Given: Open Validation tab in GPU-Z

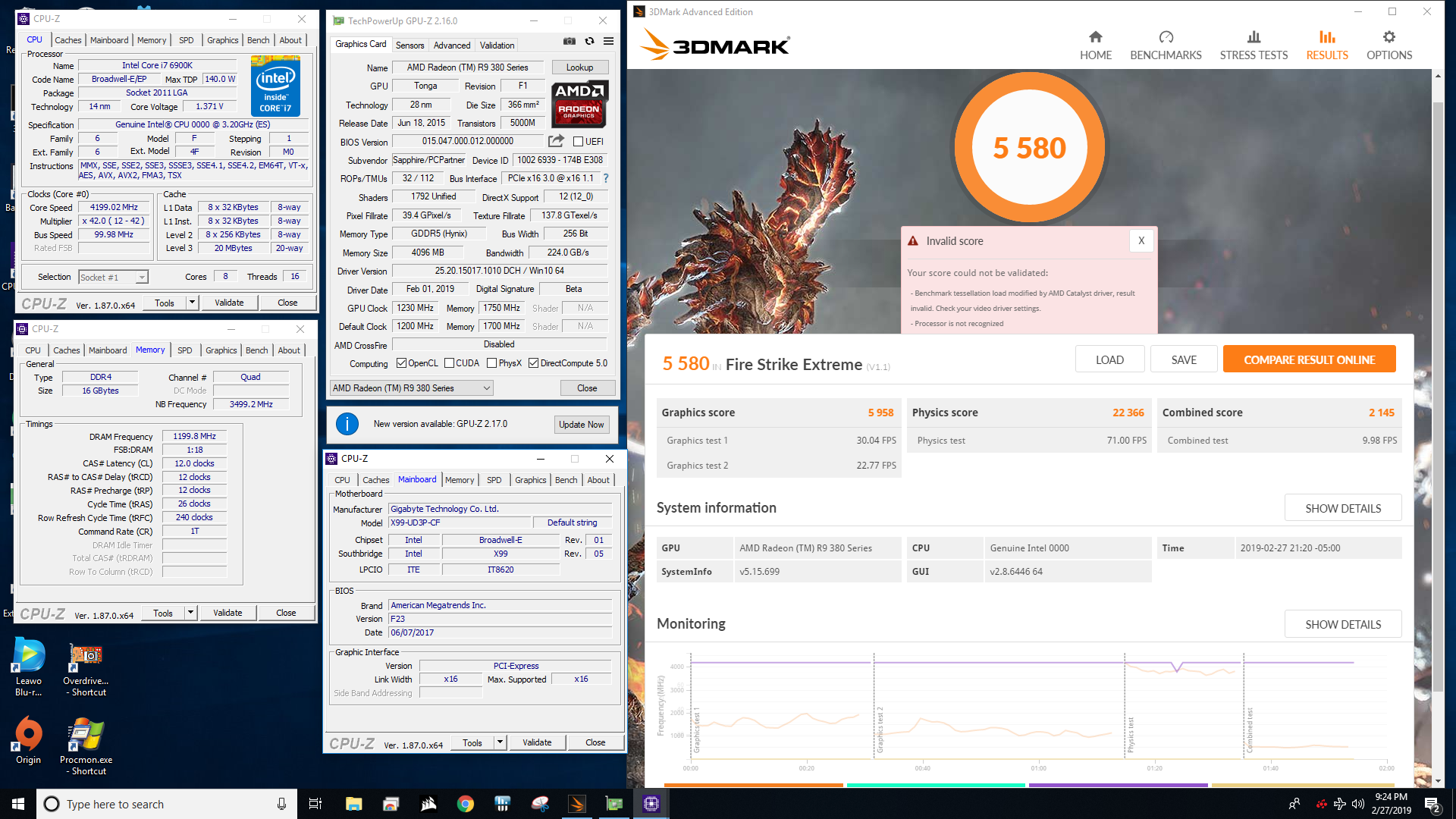Looking at the screenshot, I should (497, 45).
